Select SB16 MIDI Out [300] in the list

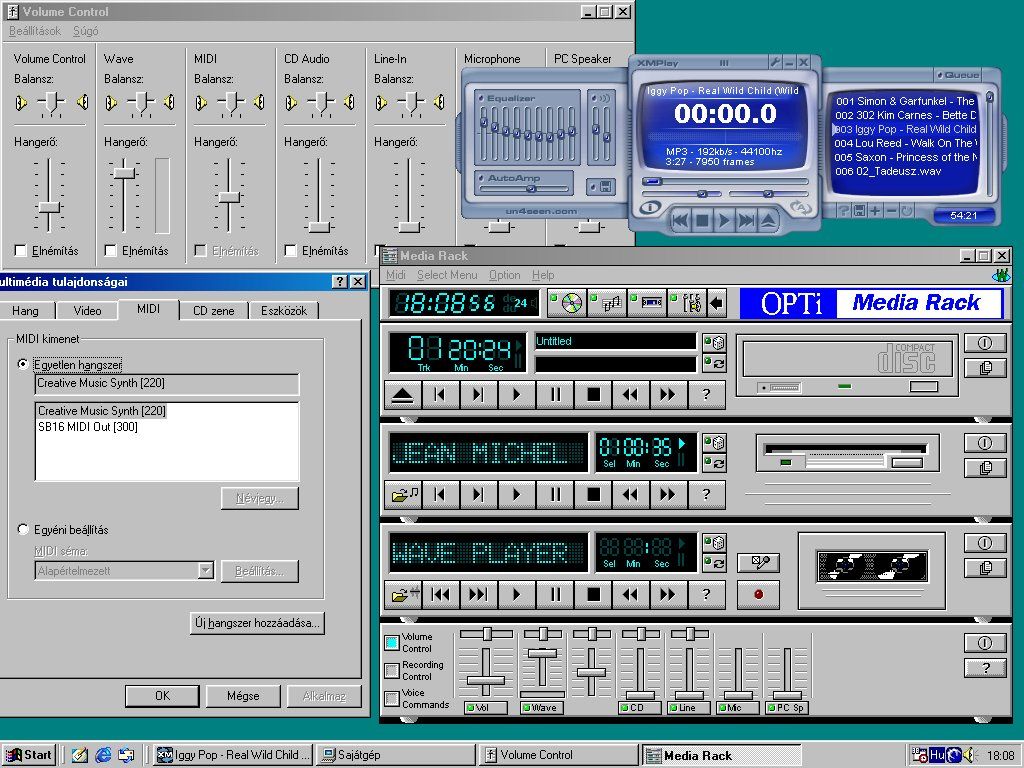click(x=88, y=427)
